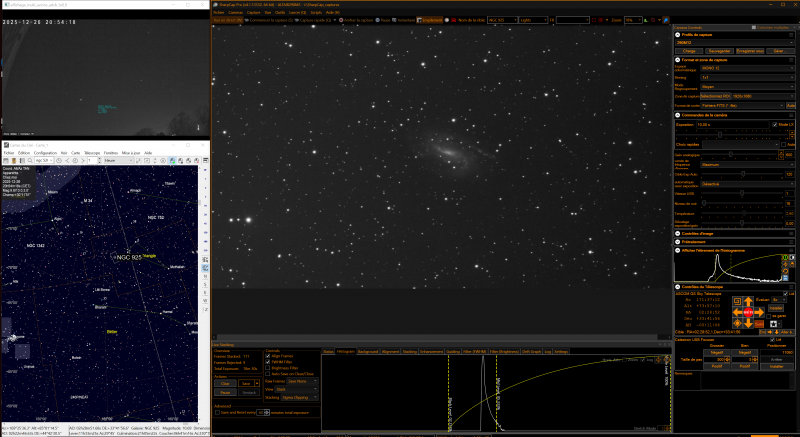
Task: Slew telescope left with the orange left arrow
Action: [737, 313]
